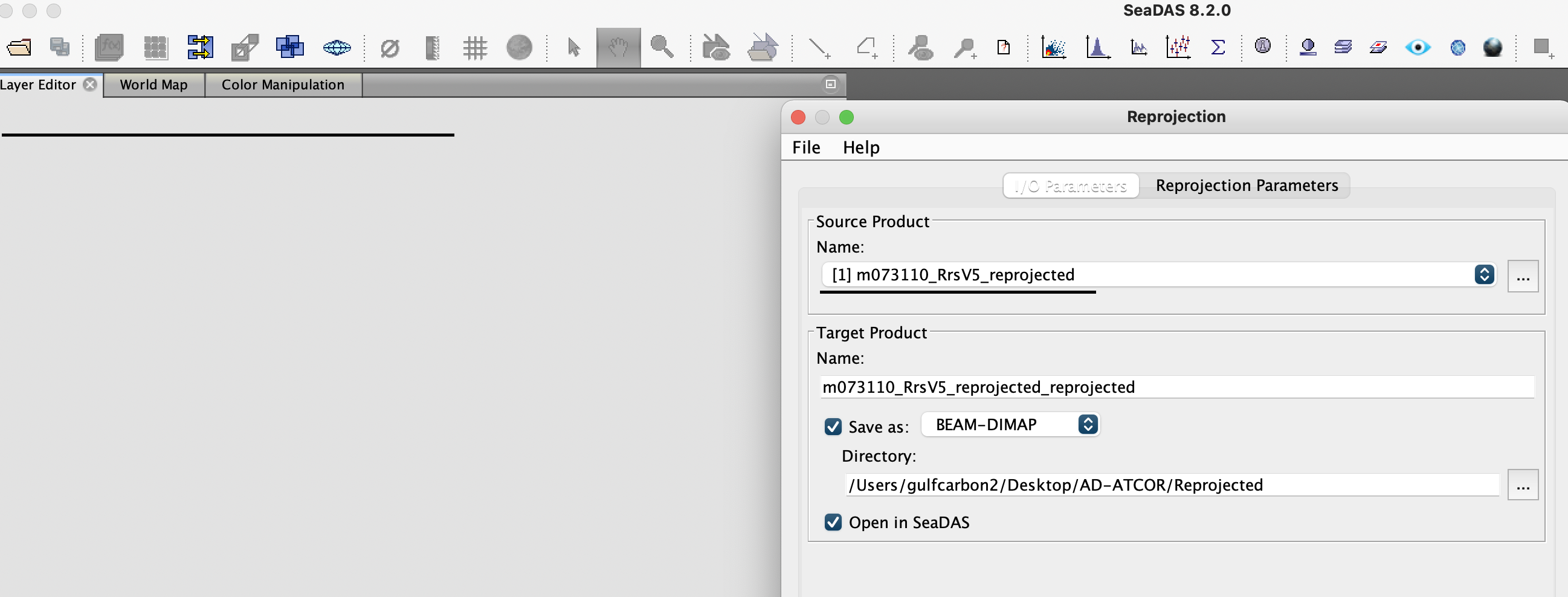Click the globe map projection icon

[x=337, y=48]
